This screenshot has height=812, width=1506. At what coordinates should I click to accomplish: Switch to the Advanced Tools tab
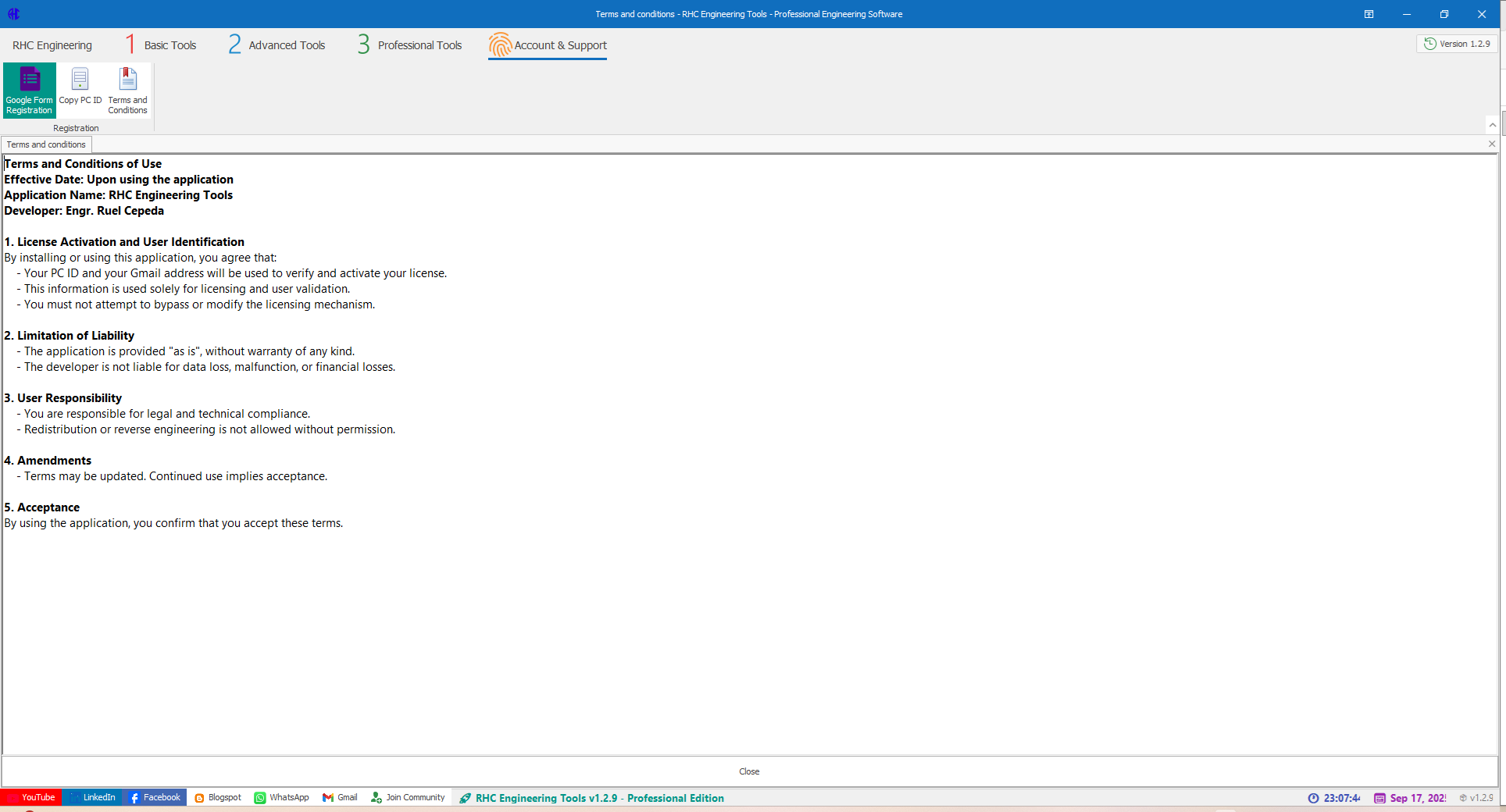(x=277, y=45)
